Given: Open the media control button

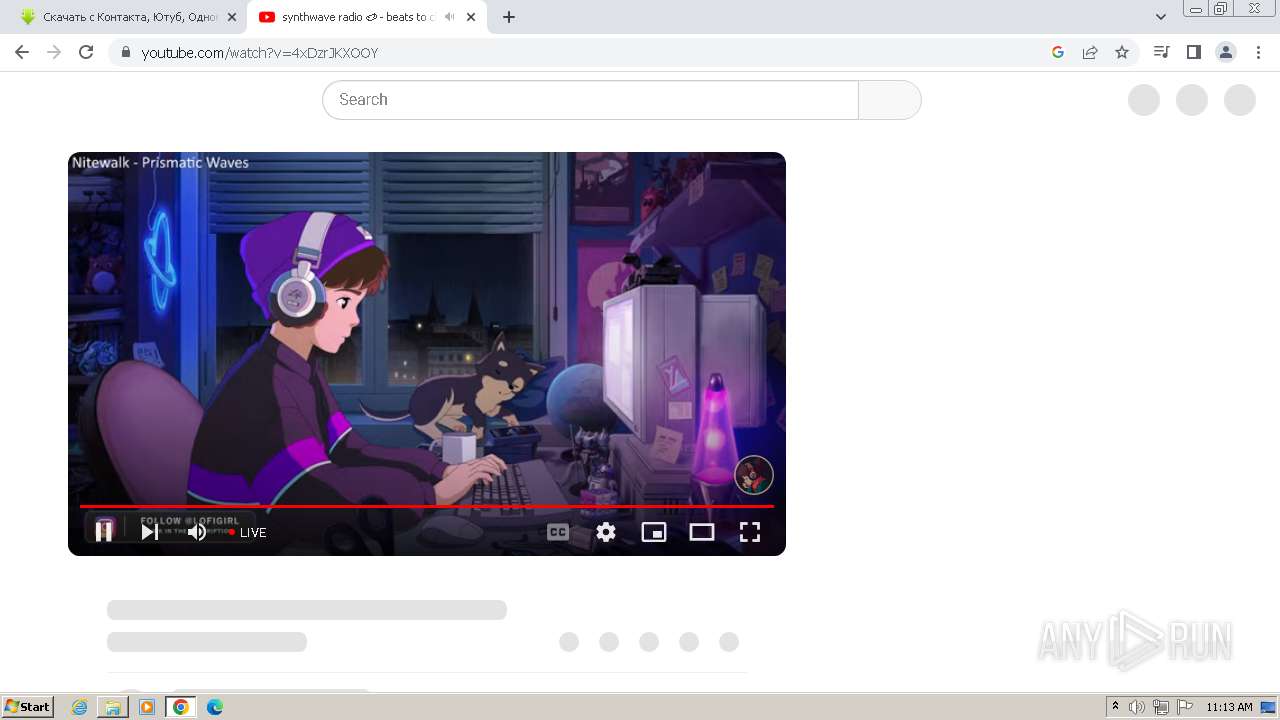Looking at the screenshot, I should (x=1161, y=52).
